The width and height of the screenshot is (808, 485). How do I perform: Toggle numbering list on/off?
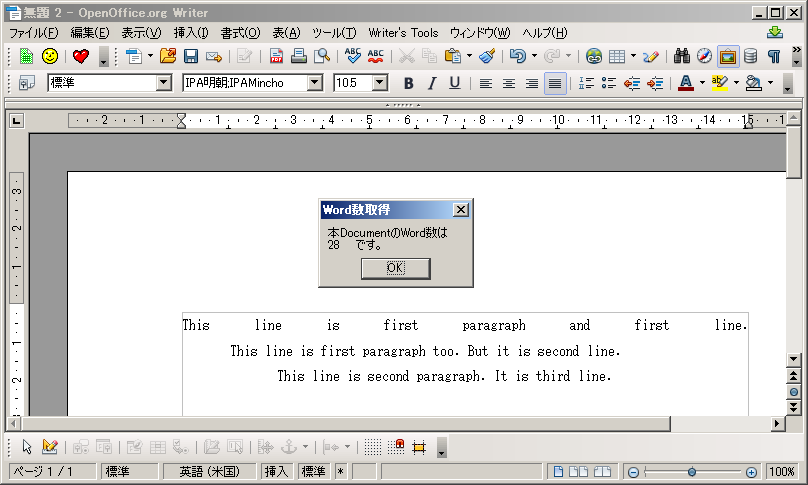pyautogui.click(x=586, y=83)
